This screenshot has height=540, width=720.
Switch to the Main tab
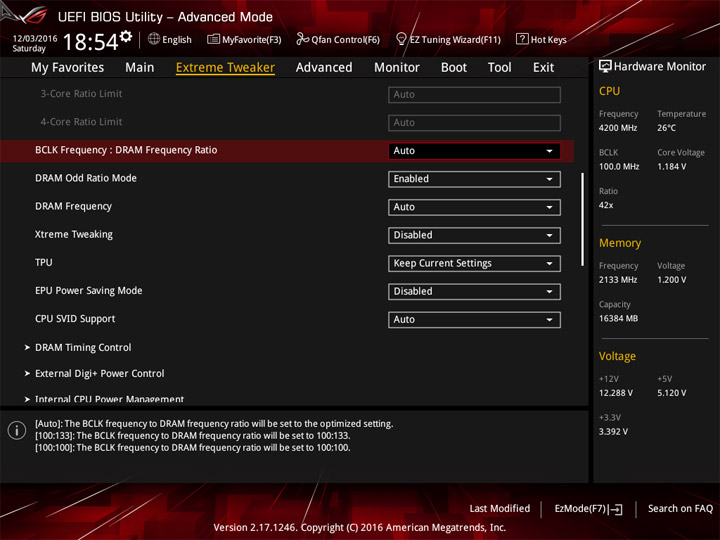(140, 68)
